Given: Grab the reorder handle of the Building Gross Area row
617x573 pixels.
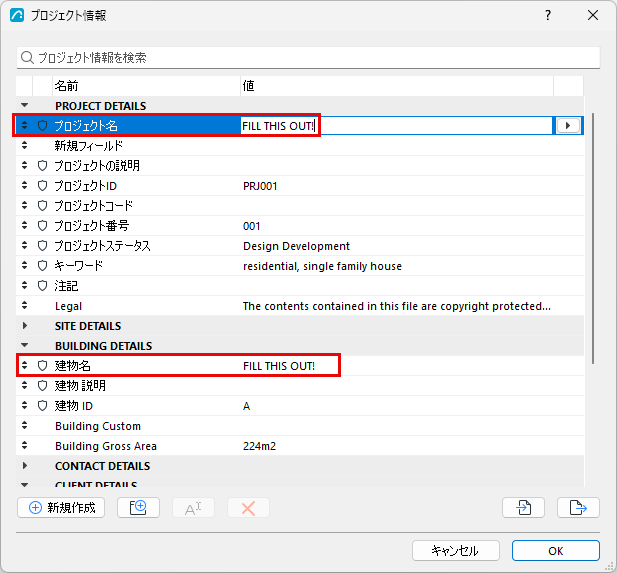Looking at the screenshot, I should (x=24, y=445).
